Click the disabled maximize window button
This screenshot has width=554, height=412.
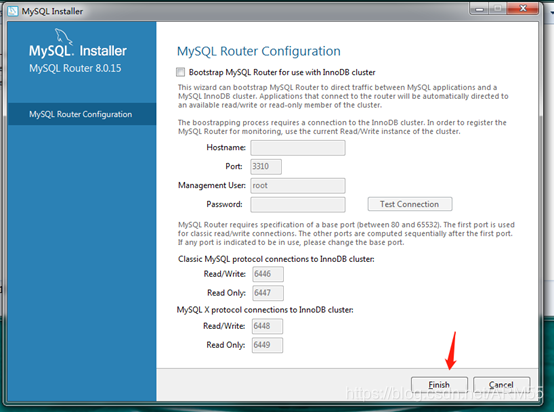coord(498,8)
